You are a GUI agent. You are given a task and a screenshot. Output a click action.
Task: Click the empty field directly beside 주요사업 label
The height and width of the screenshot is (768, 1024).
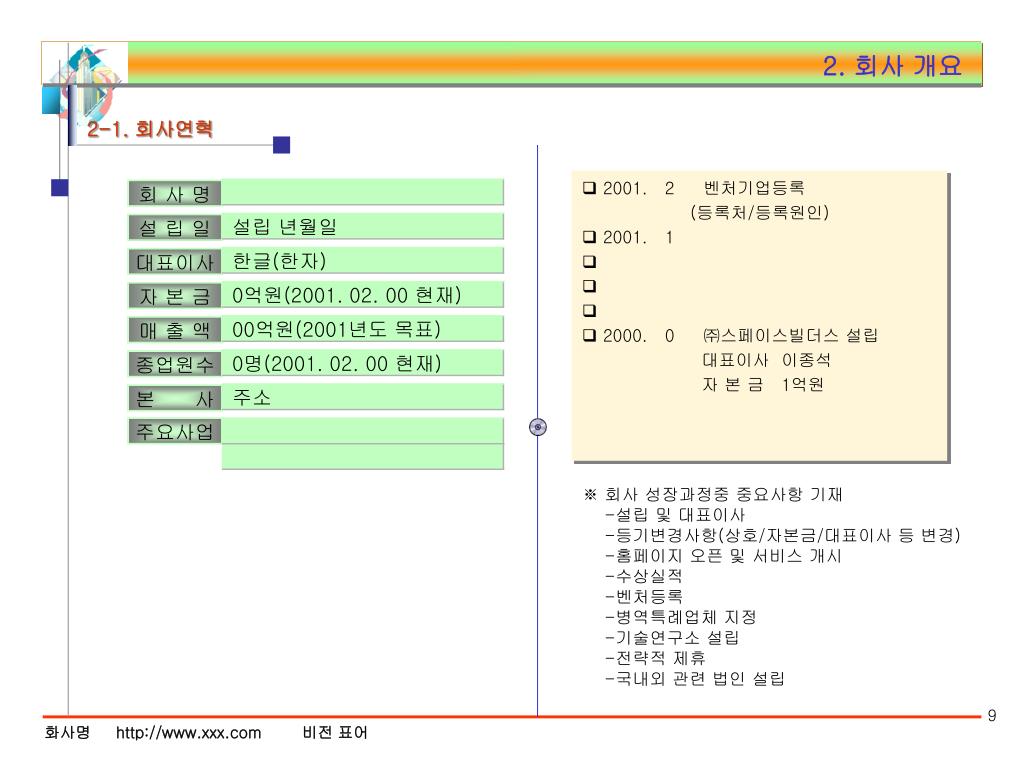click(x=362, y=431)
